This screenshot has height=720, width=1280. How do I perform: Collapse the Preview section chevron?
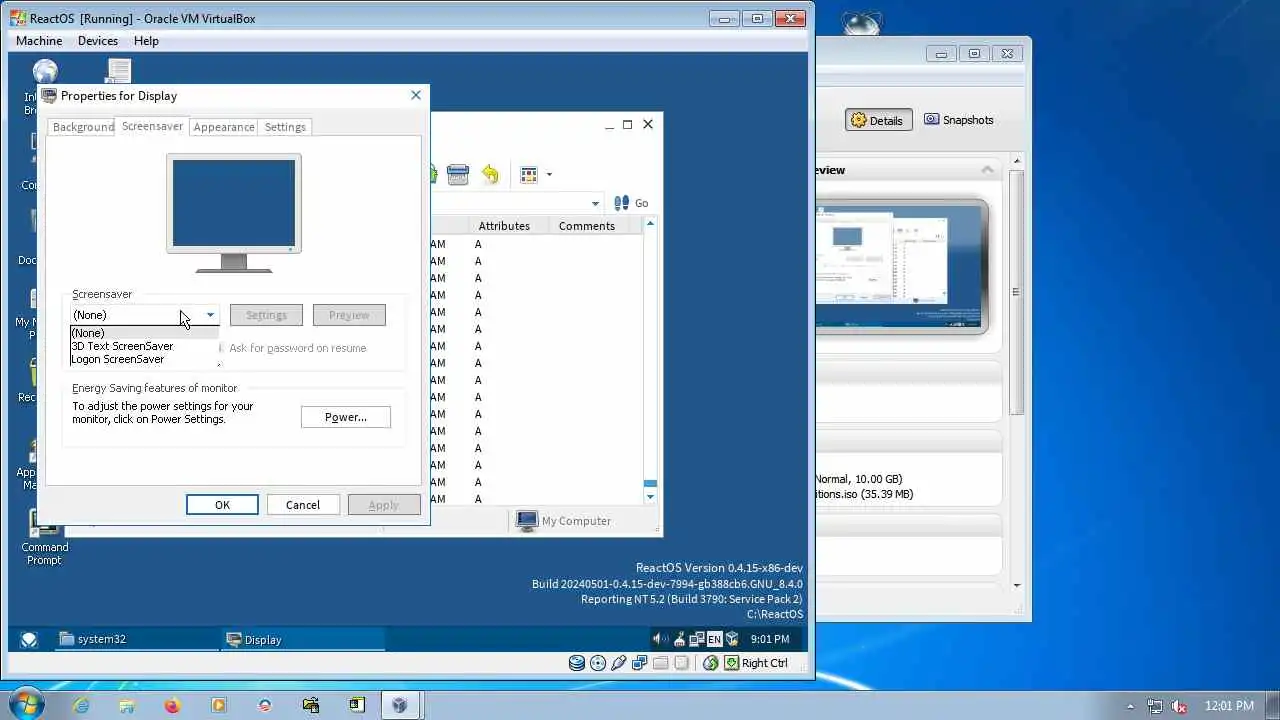click(987, 170)
